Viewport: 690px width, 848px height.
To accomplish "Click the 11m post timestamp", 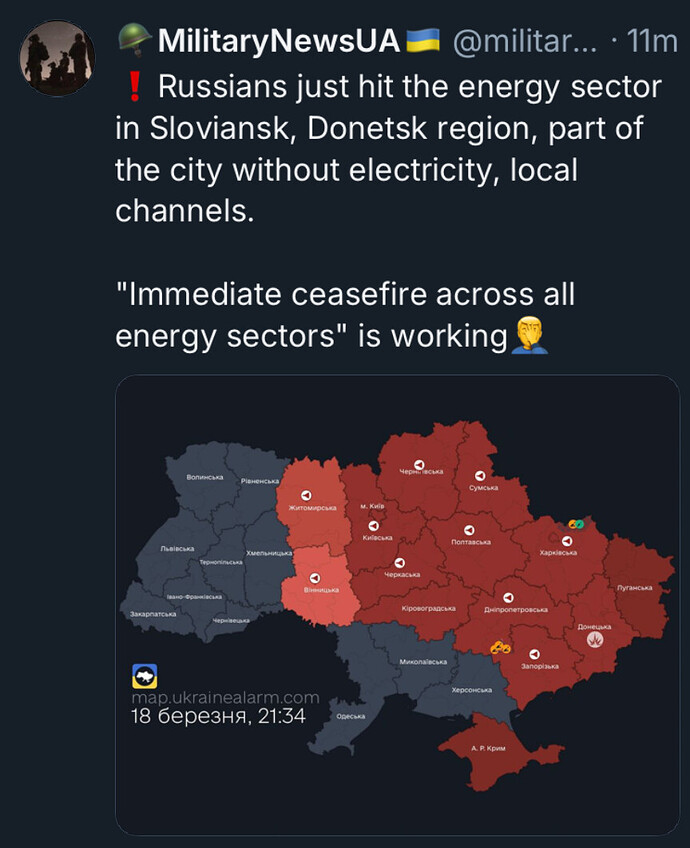I will pos(652,41).
